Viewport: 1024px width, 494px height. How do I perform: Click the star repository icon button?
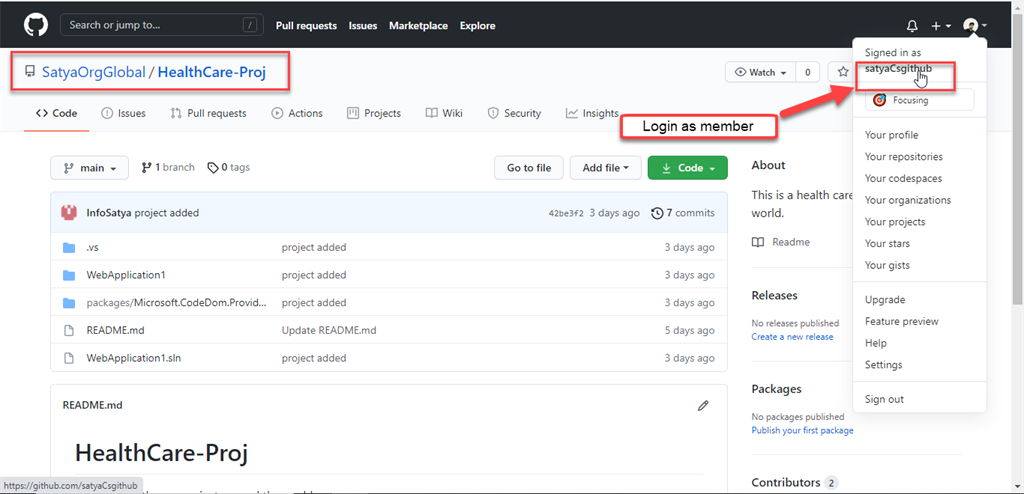pos(842,73)
